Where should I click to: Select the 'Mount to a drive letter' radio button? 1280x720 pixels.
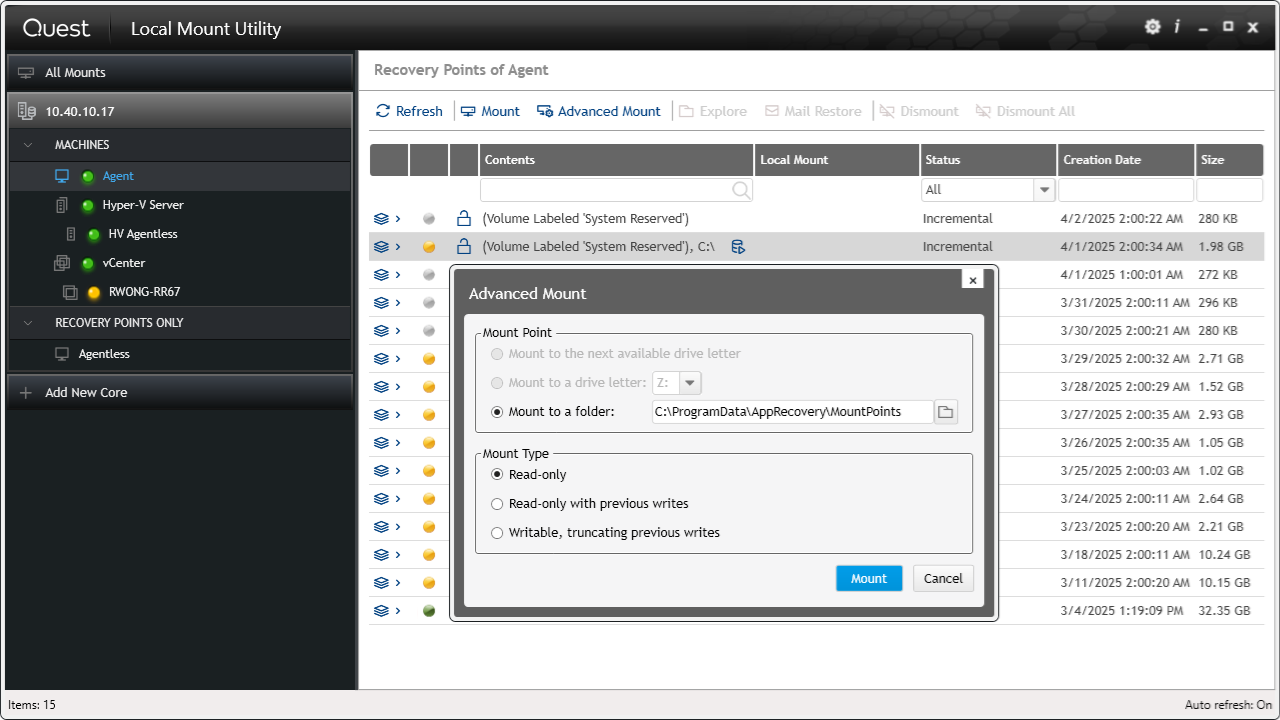pos(498,383)
